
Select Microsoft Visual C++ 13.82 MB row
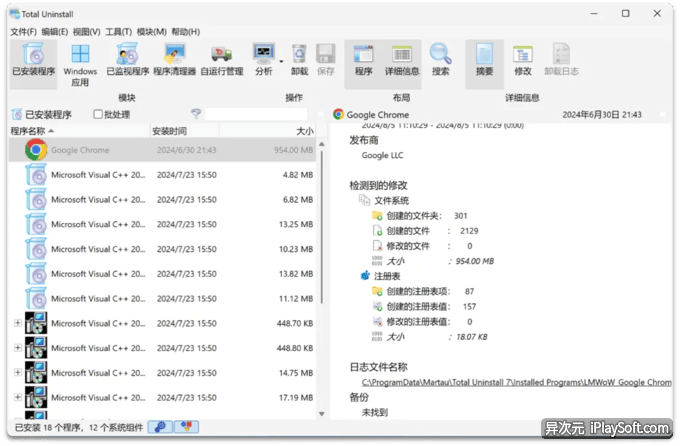tap(162, 274)
